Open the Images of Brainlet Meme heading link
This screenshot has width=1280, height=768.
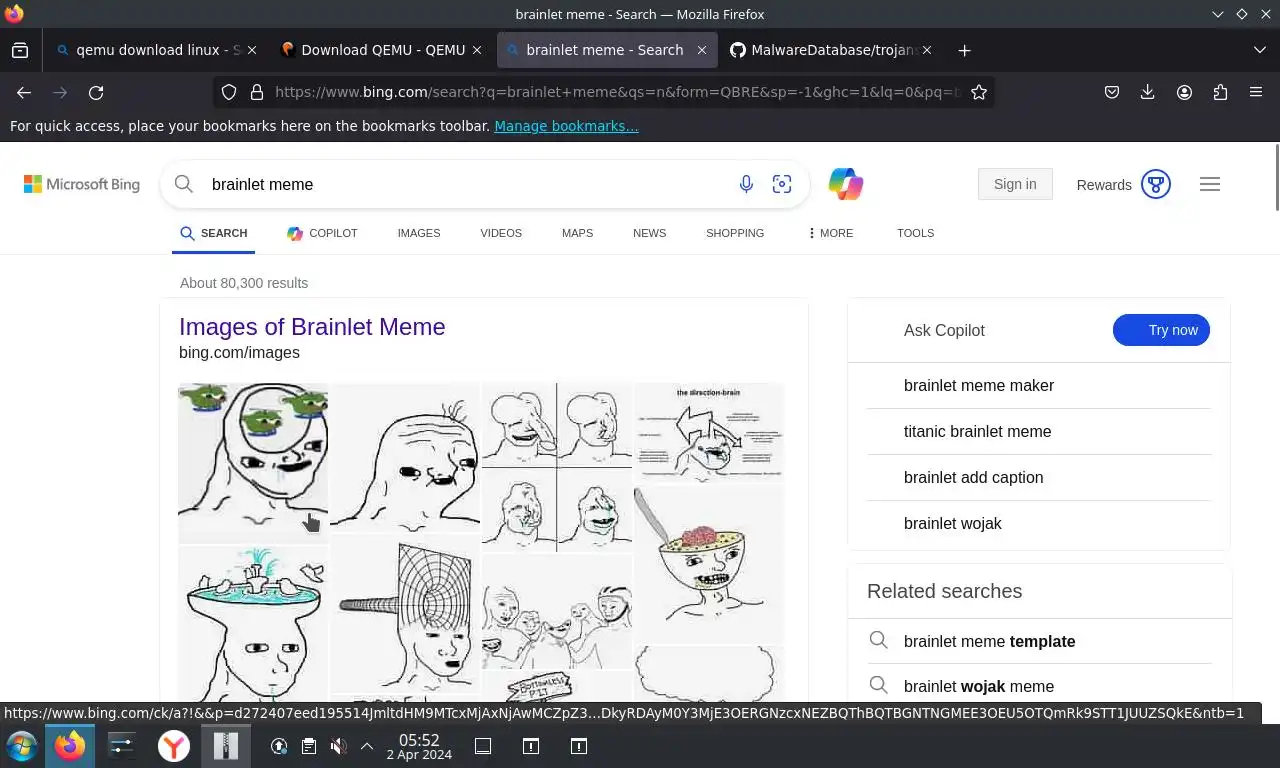[312, 327]
